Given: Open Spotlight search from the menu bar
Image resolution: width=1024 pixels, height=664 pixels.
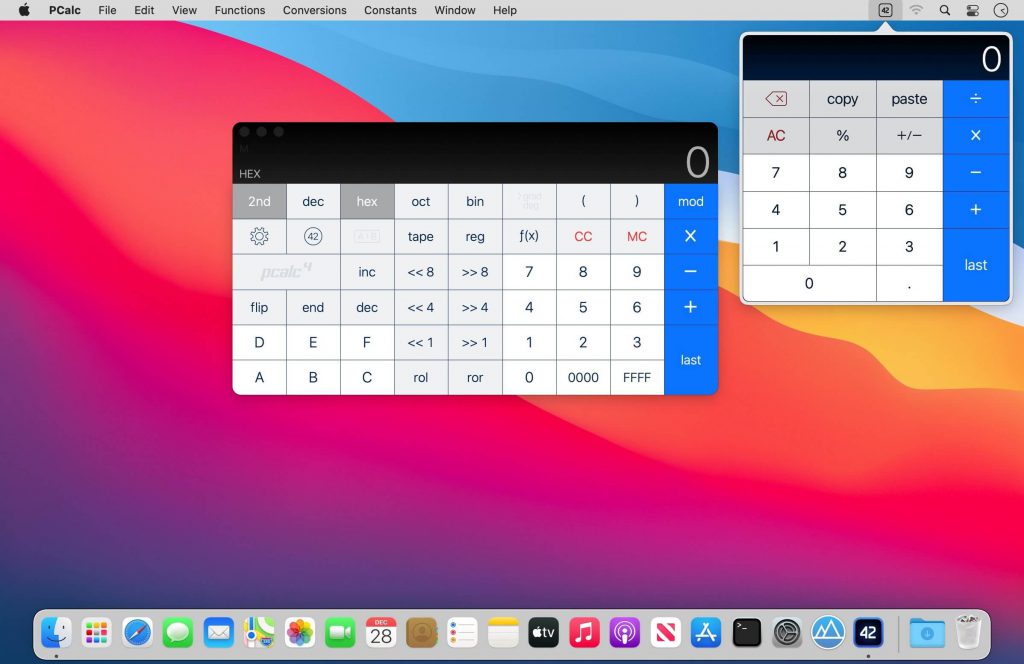Looking at the screenshot, I should click(943, 10).
